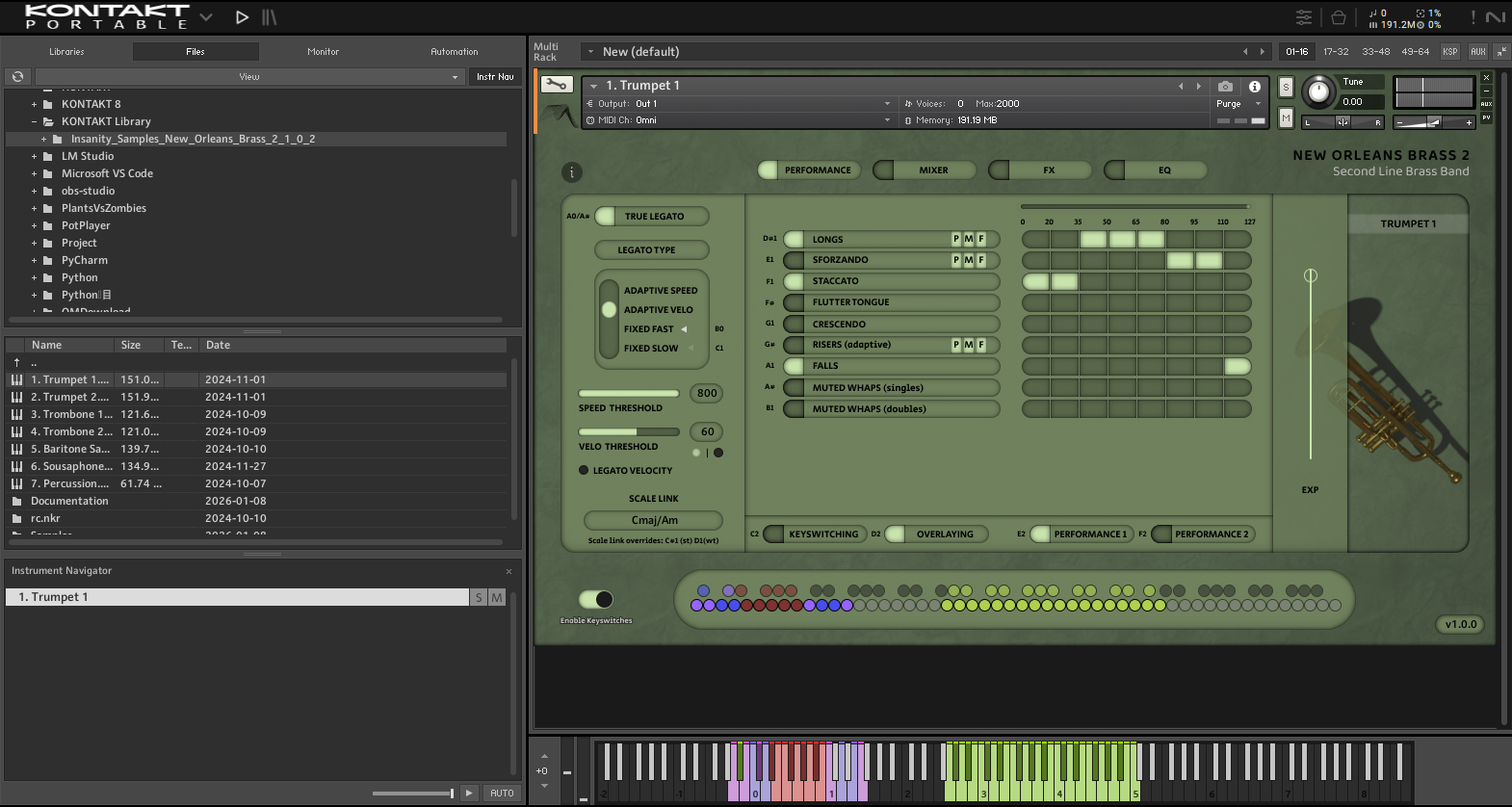
Task: Open instrument info via the header i icon
Action: [1255, 86]
